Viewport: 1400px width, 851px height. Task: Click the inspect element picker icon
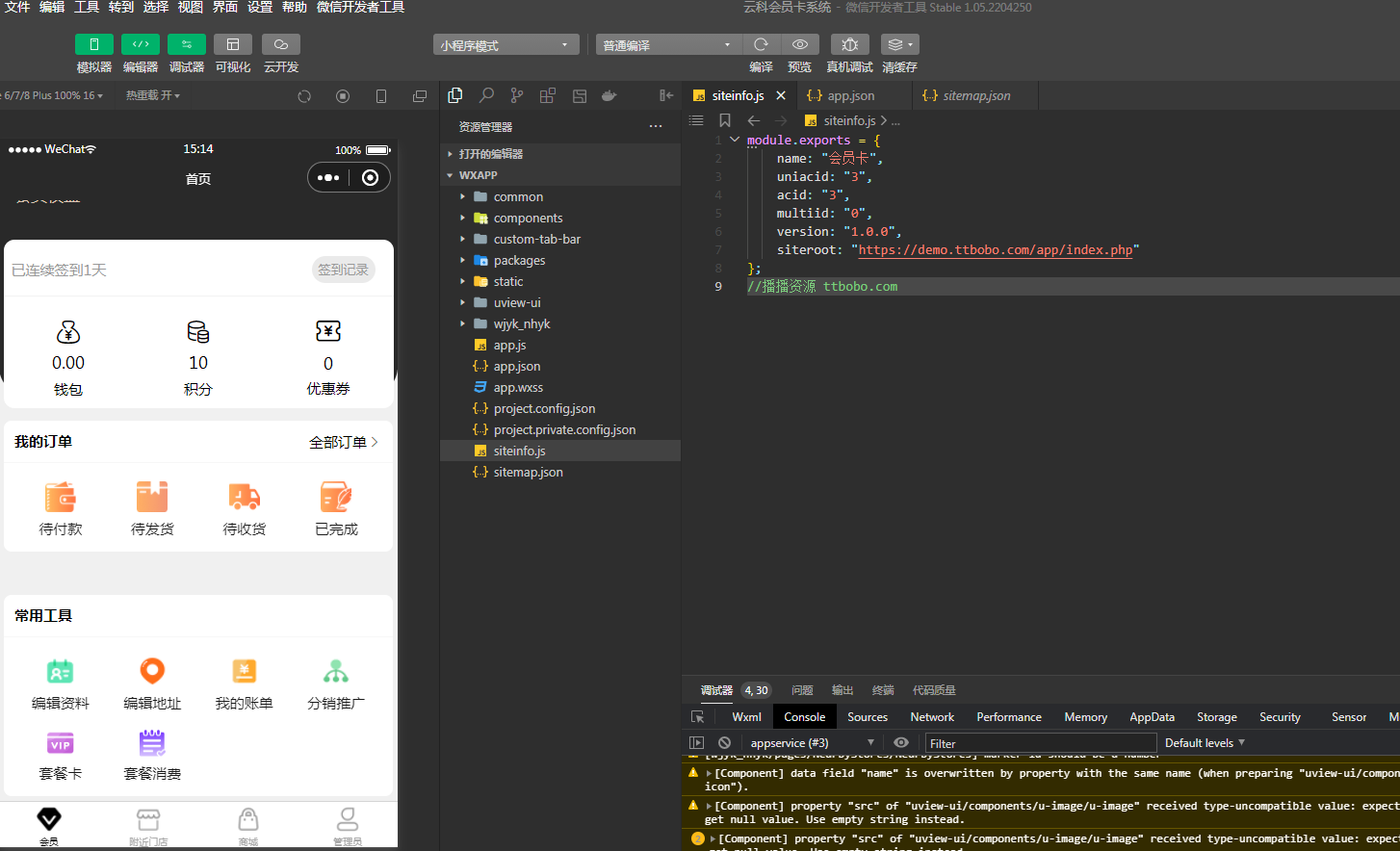coord(698,717)
